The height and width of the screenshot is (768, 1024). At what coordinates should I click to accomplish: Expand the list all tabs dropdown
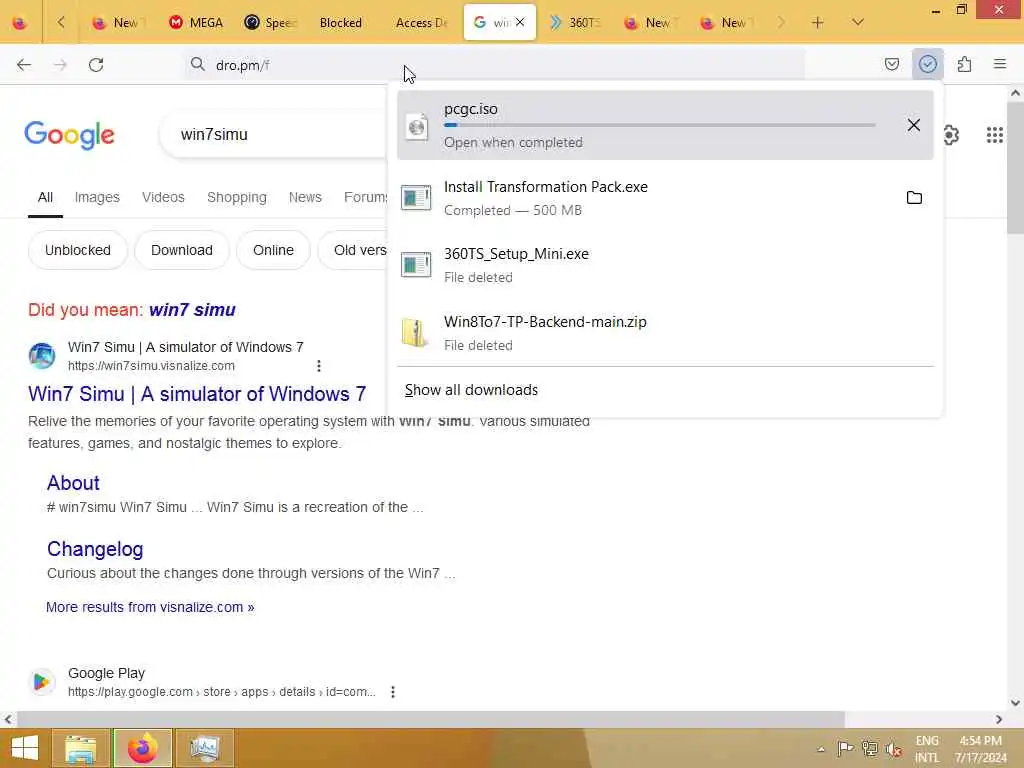(858, 23)
